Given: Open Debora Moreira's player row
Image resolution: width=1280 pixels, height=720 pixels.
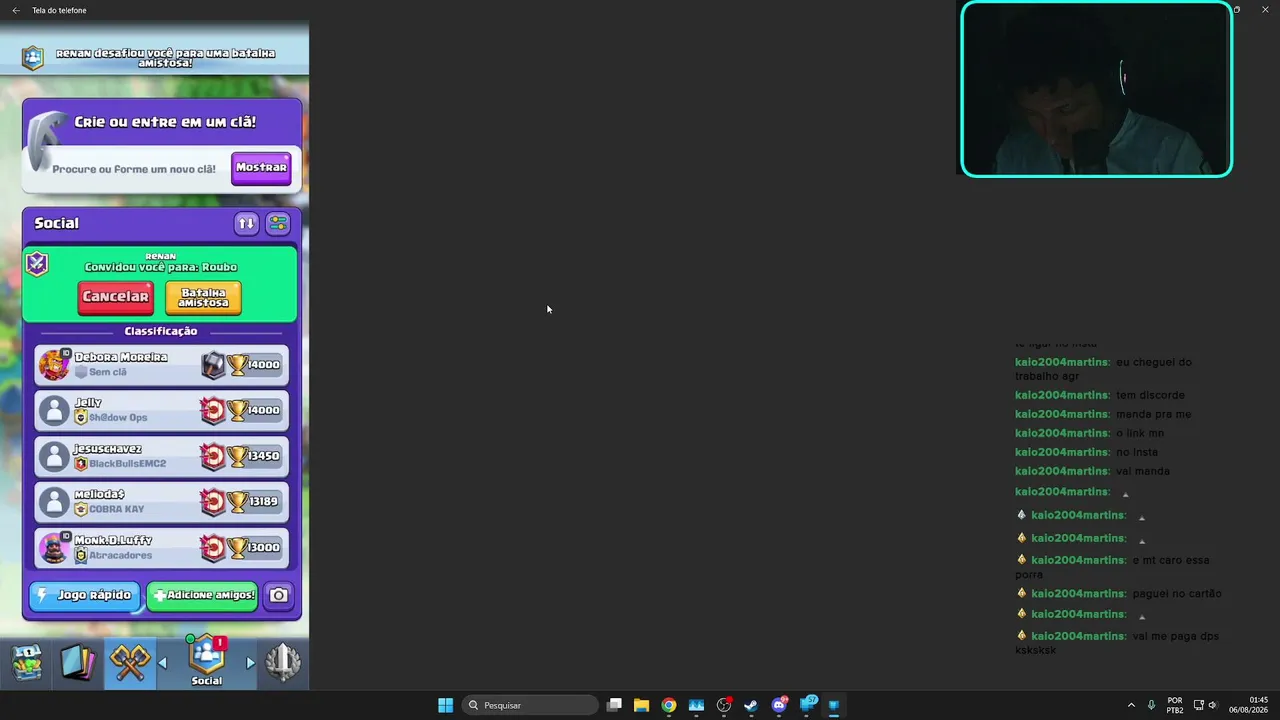Looking at the screenshot, I should click(x=161, y=365).
